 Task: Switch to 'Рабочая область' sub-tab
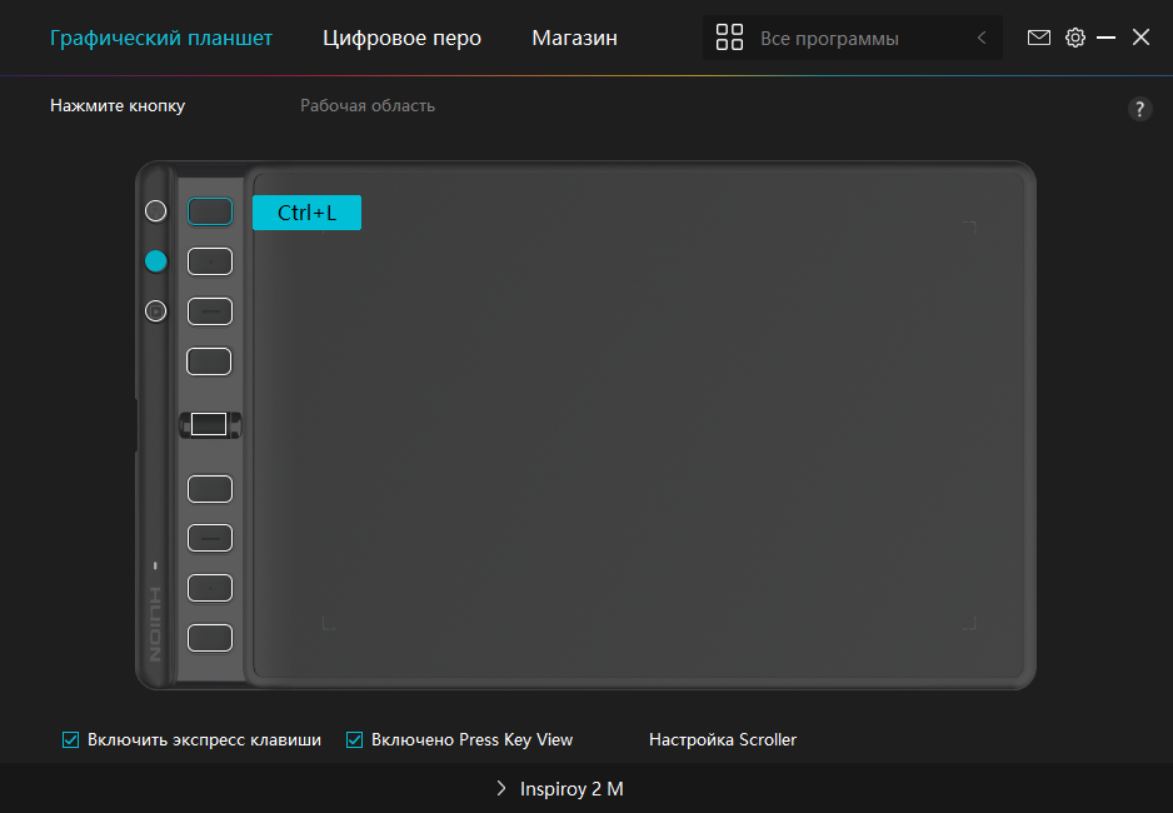tap(367, 106)
